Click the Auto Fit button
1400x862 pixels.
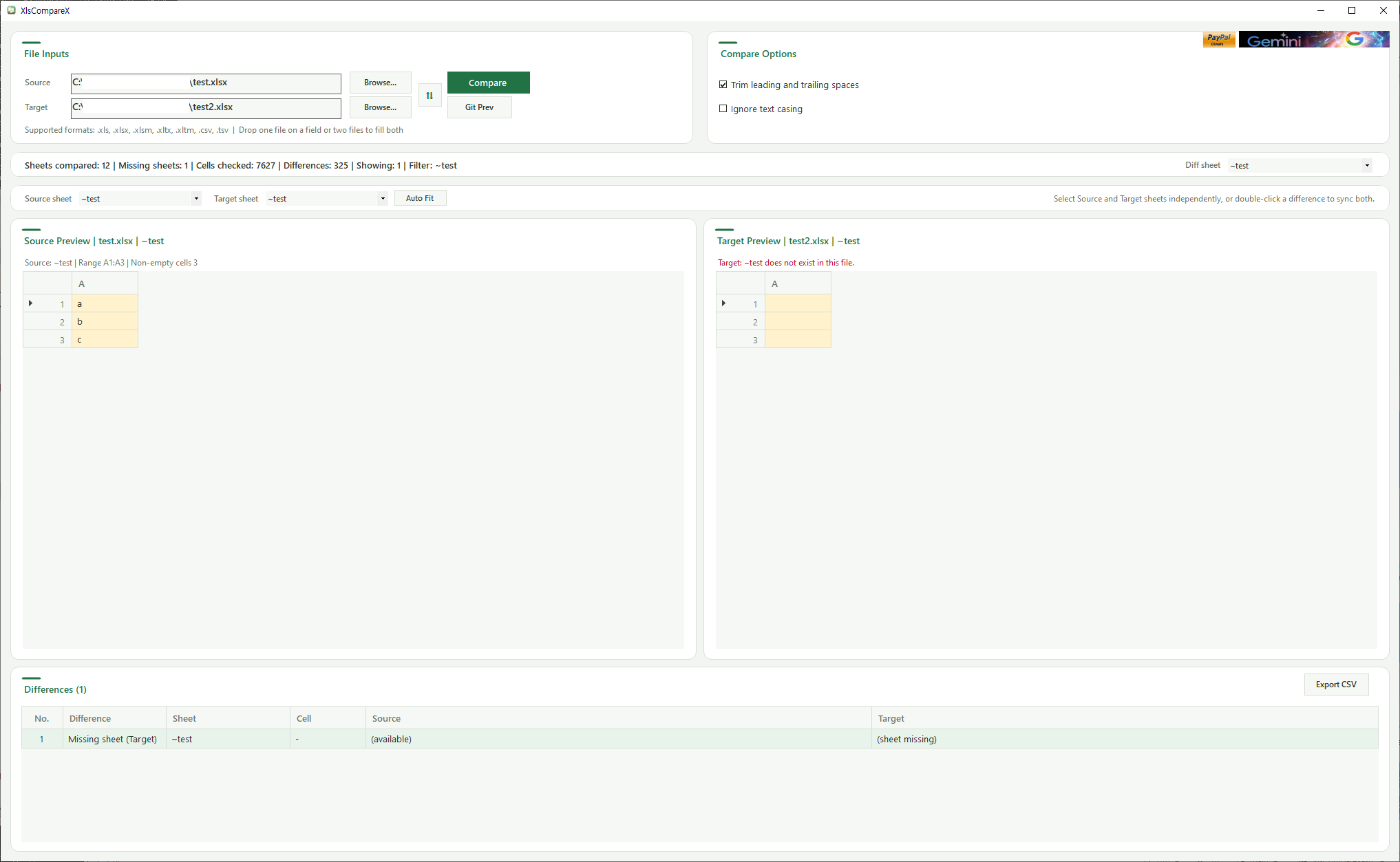click(x=420, y=197)
